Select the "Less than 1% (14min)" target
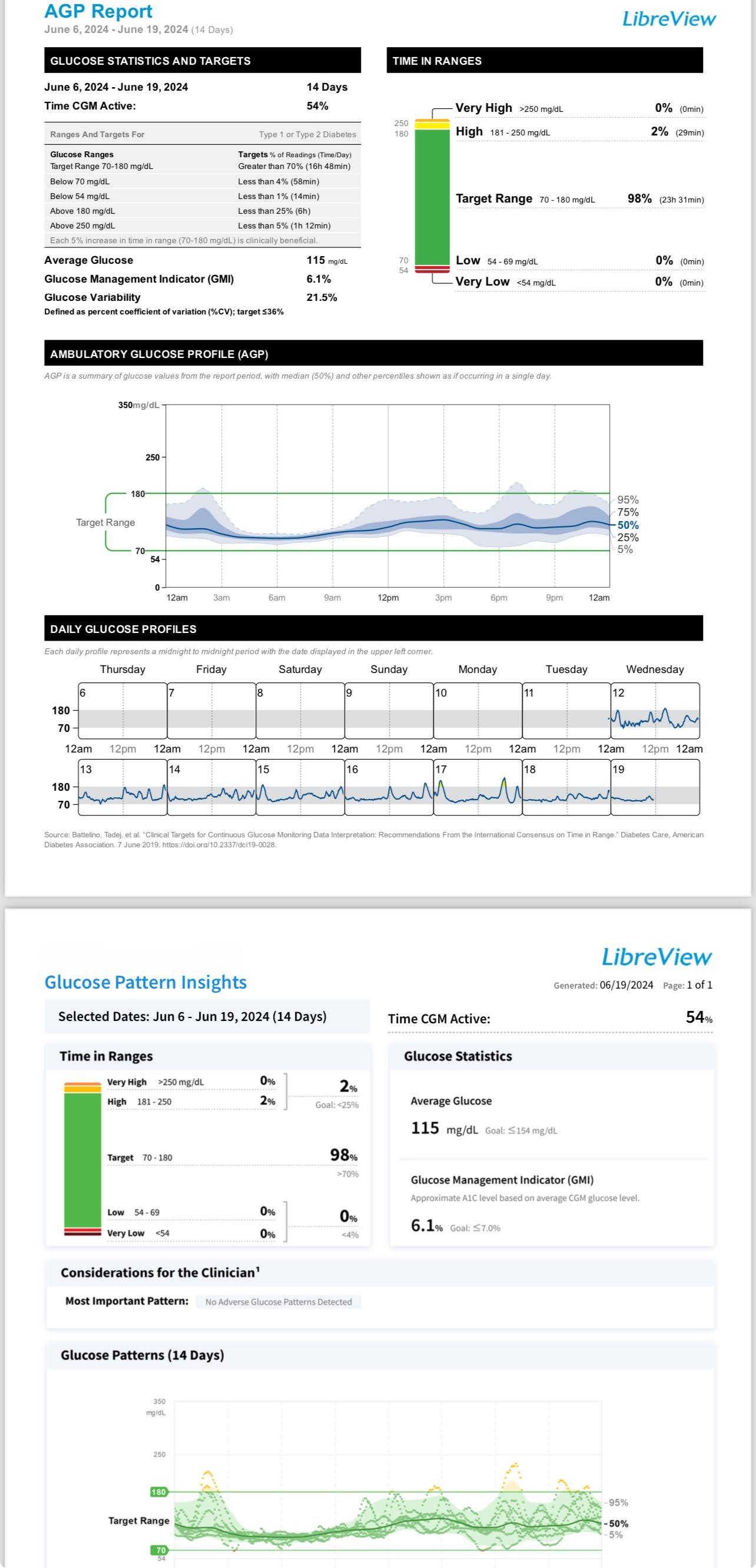Viewport: 756px width, 1568px height. [x=278, y=196]
